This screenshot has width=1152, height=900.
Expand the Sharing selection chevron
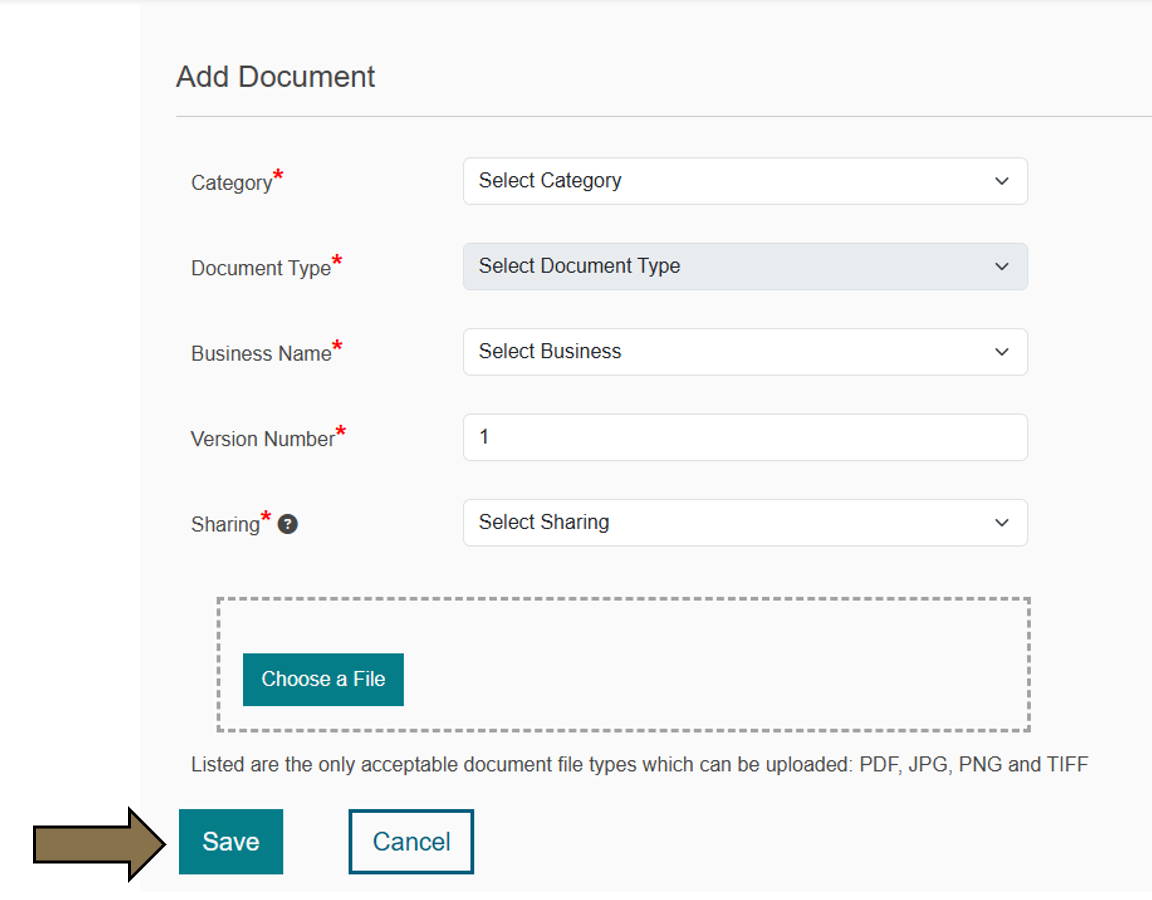click(x=1002, y=522)
